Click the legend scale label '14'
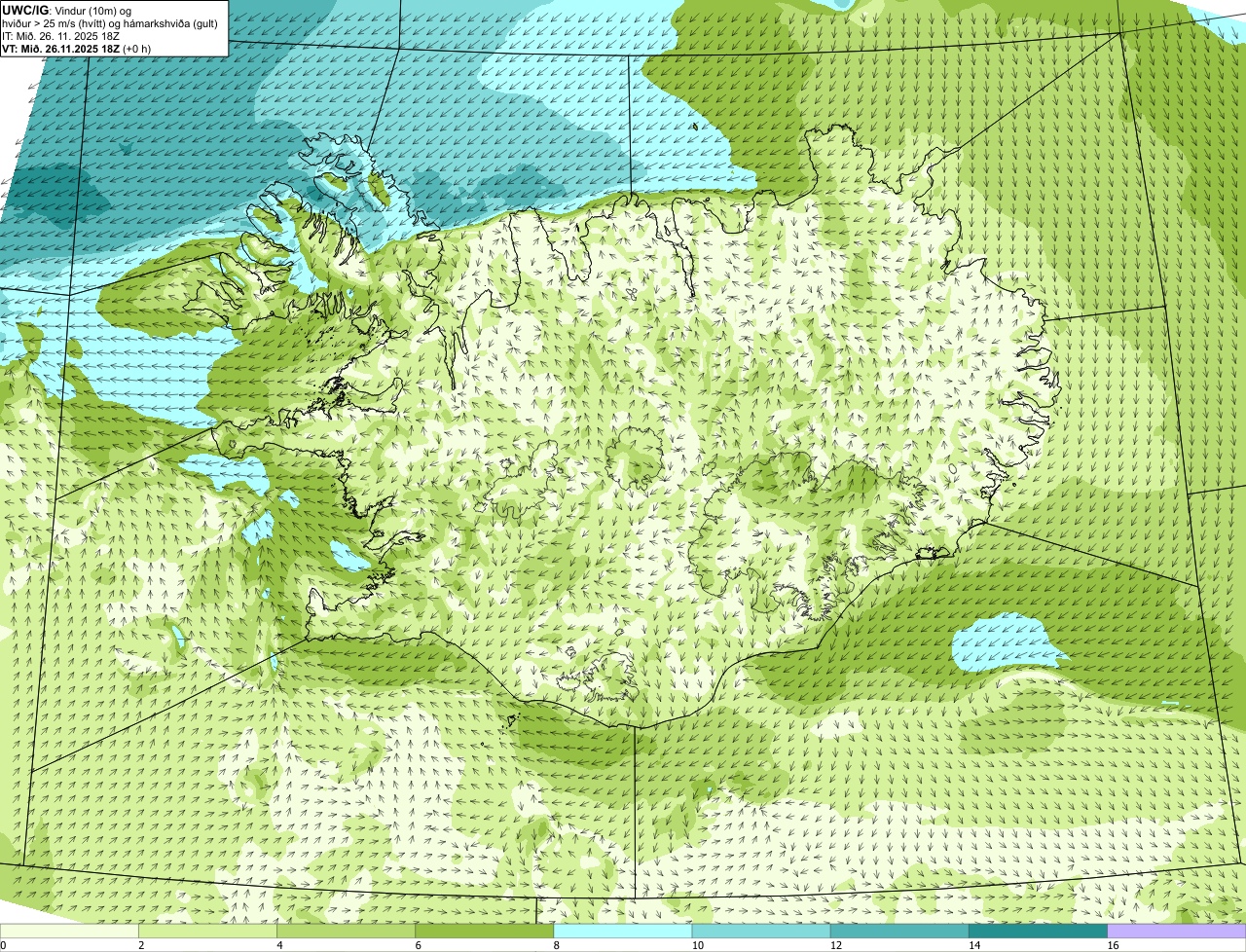Viewport: 1246px width, 952px height. click(974, 945)
